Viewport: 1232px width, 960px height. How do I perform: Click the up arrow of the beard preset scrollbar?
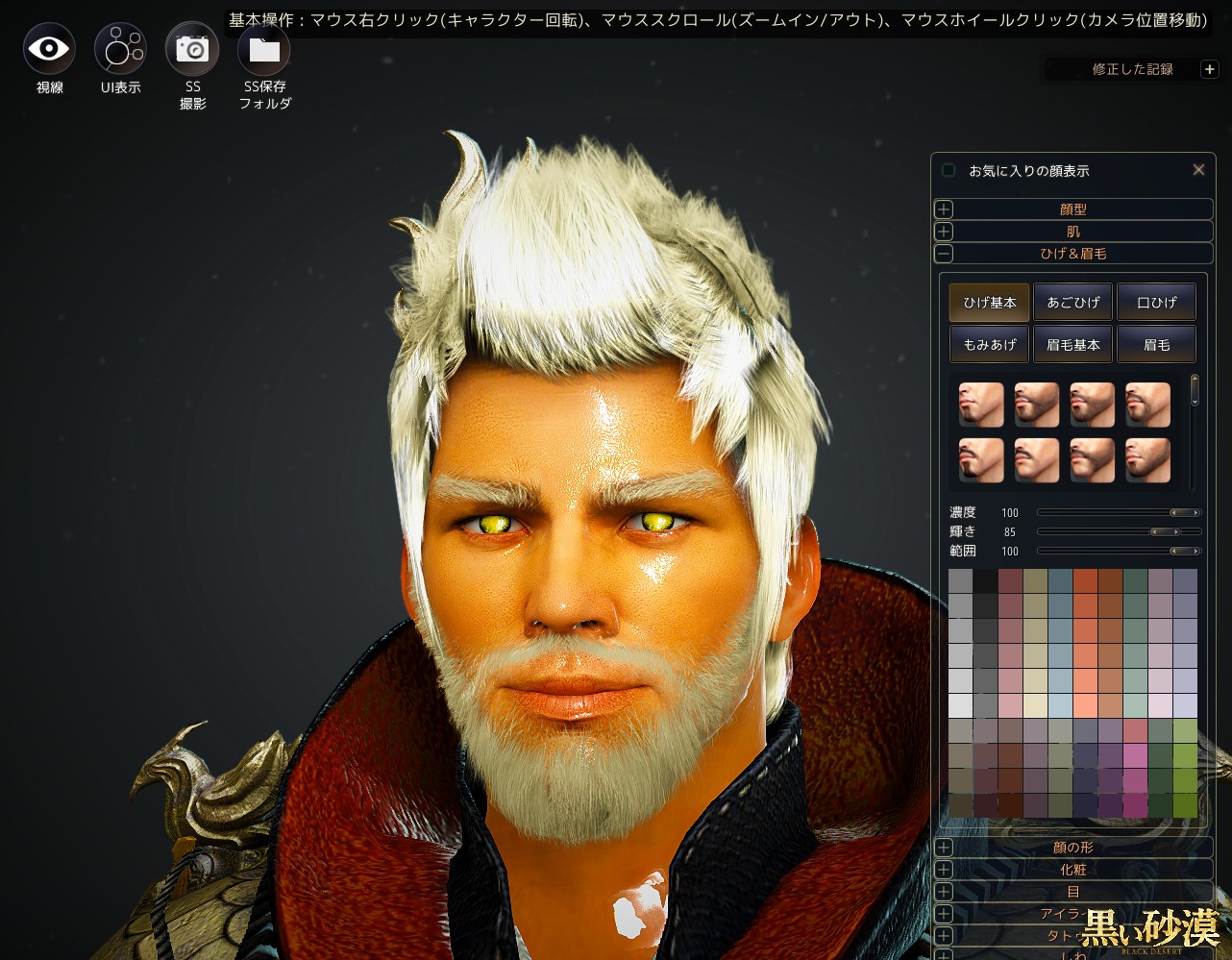(1195, 380)
